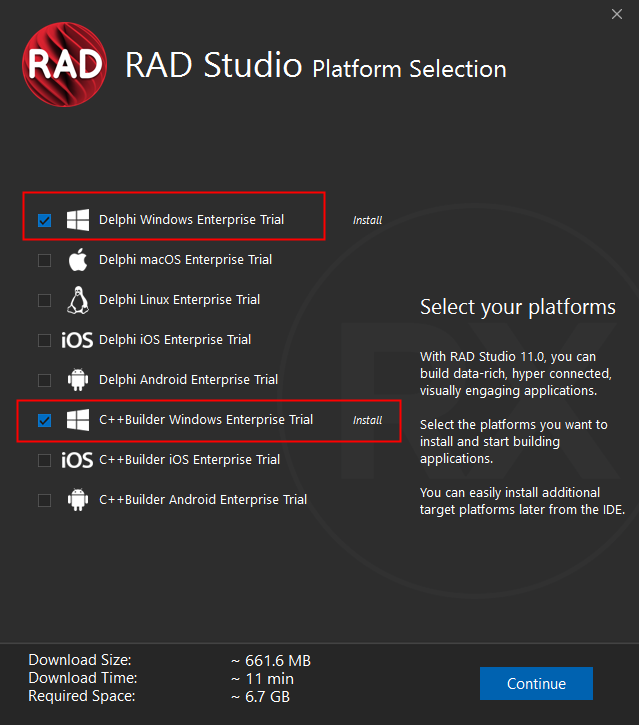Check Delphi macOS Enterprise Trial checkbox
The image size is (639, 725).
tap(44, 260)
